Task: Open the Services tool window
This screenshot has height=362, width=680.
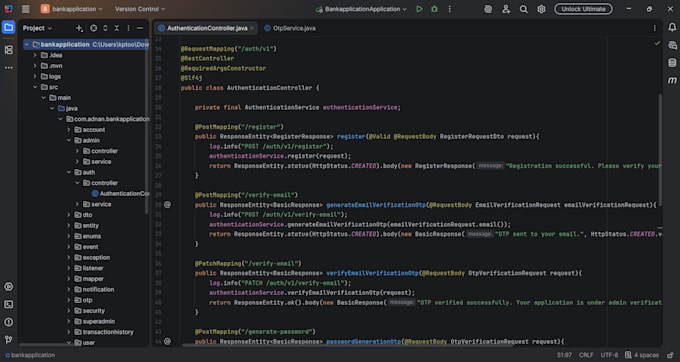Action: point(8,287)
